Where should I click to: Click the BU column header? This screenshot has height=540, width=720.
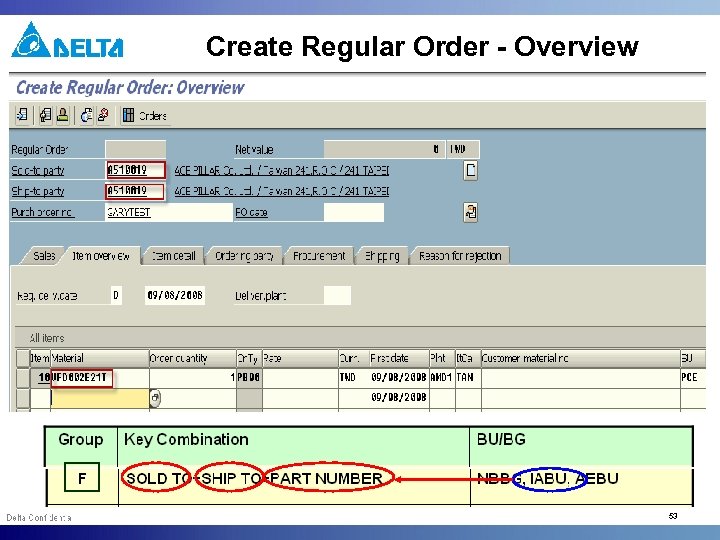click(x=692, y=358)
